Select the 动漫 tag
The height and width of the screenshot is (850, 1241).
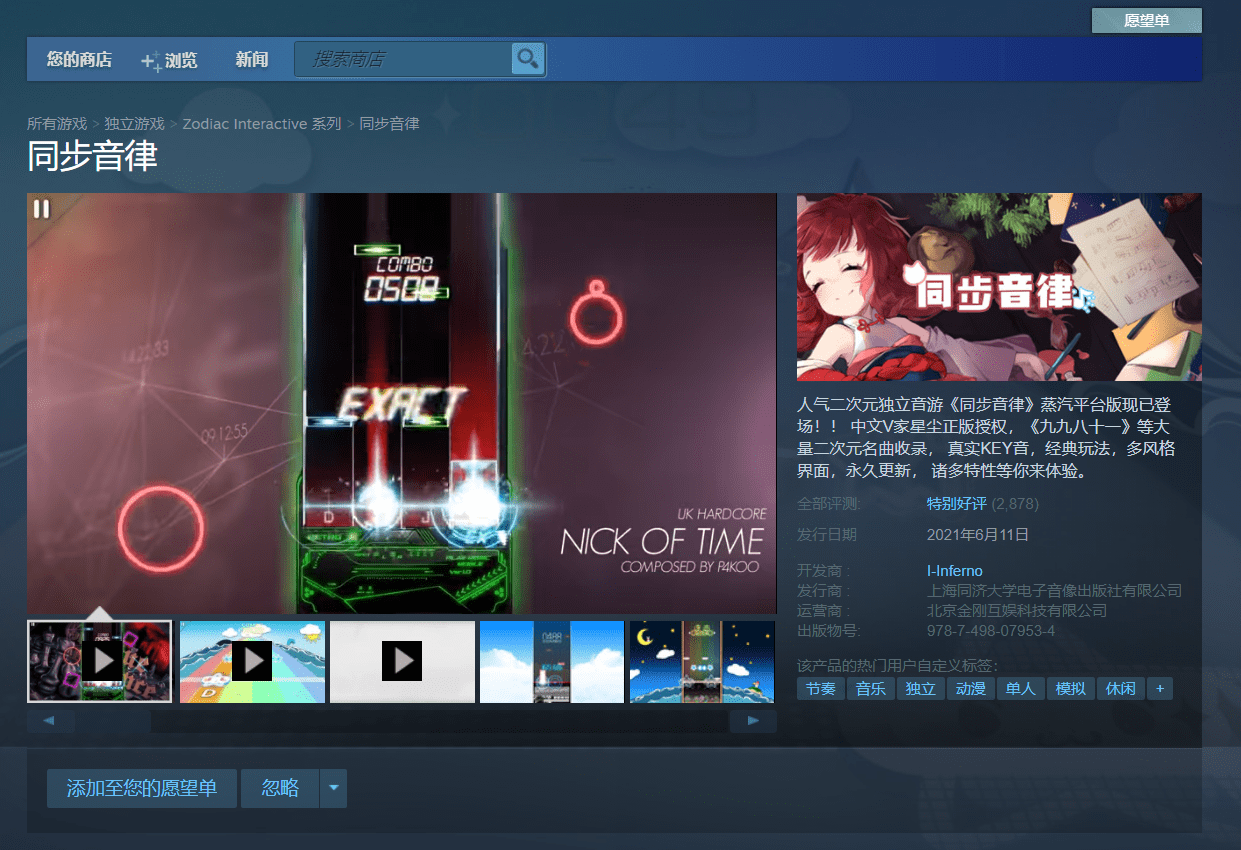pos(971,688)
